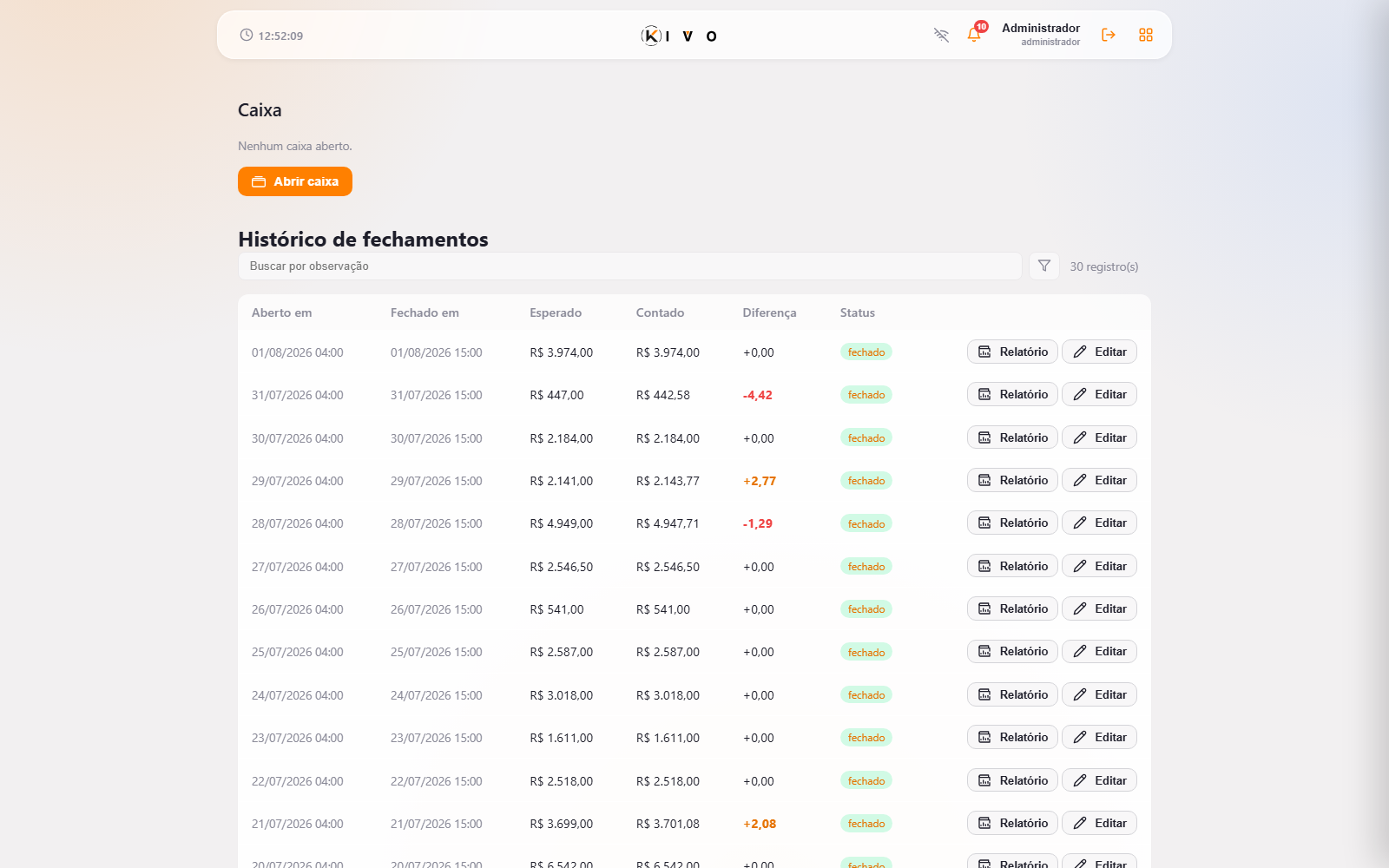The width and height of the screenshot is (1389, 868).
Task: Open the apps grid menu icon
Action: click(1146, 35)
